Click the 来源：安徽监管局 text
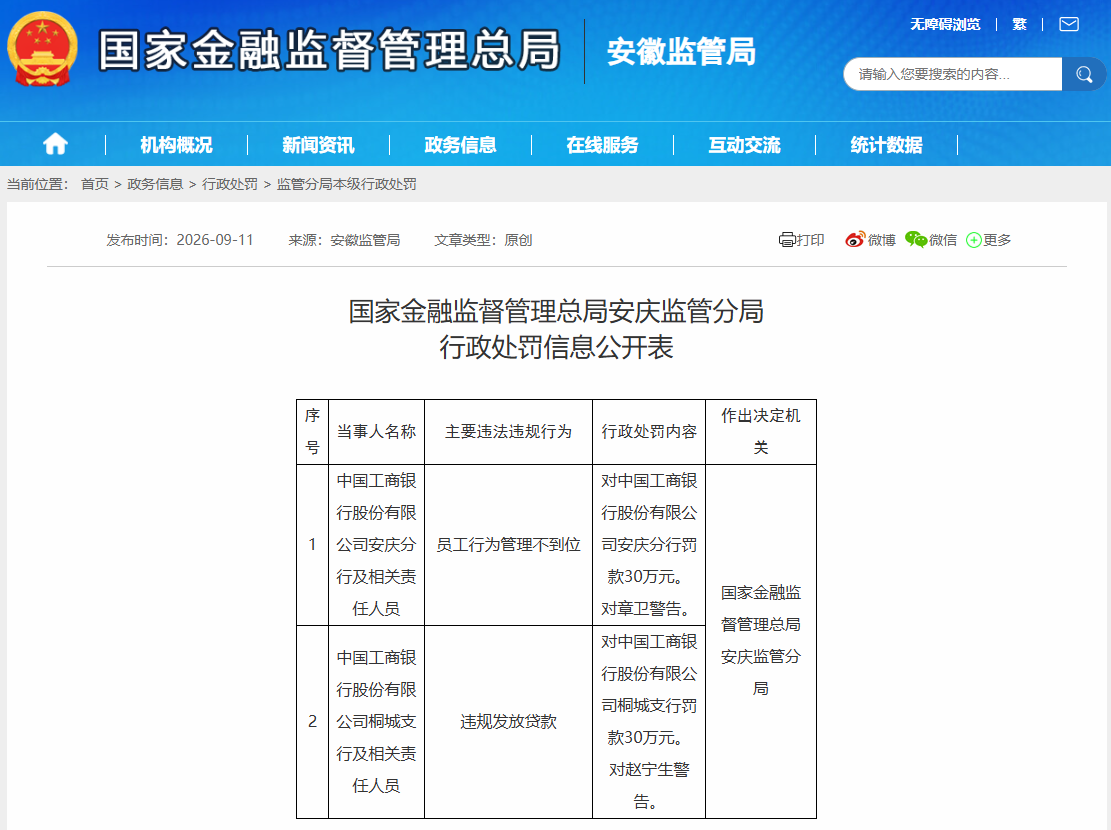This screenshot has height=830, width=1111. click(344, 240)
